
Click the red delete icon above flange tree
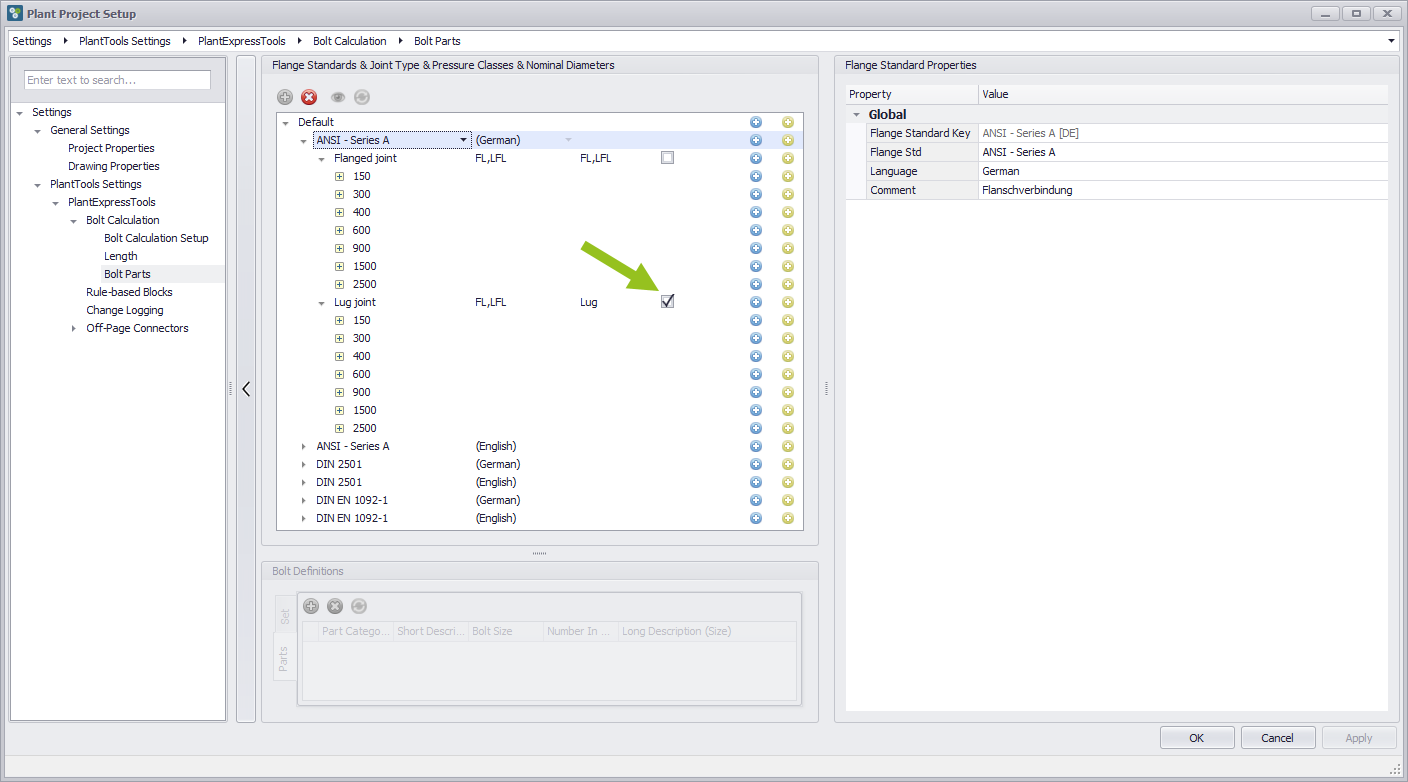309,97
